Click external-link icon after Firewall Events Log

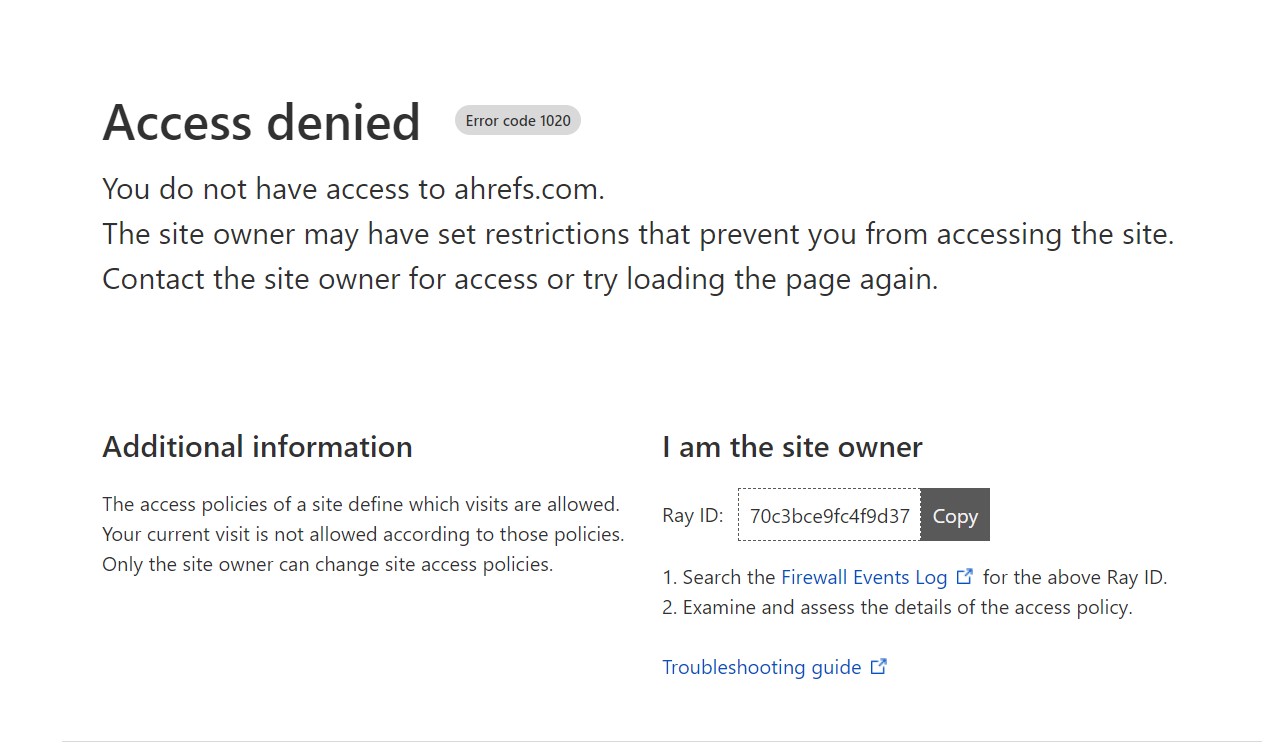[x=965, y=577]
